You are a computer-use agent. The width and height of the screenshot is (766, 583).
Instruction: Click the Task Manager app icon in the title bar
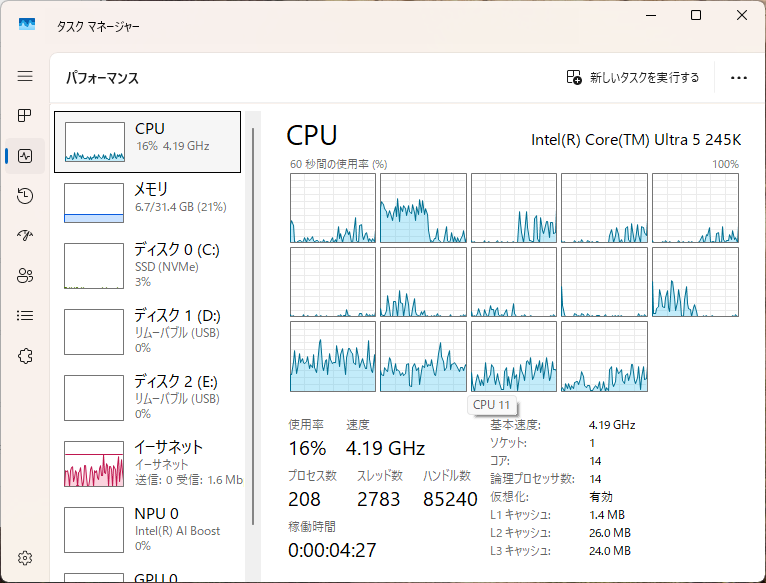[27, 24]
